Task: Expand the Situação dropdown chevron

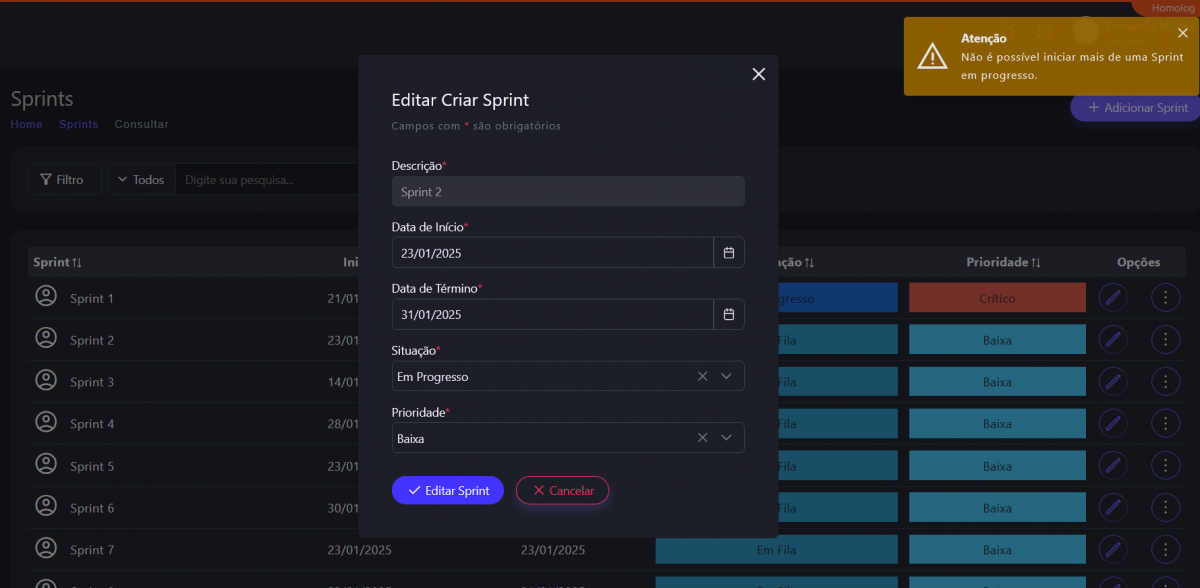Action: [727, 376]
